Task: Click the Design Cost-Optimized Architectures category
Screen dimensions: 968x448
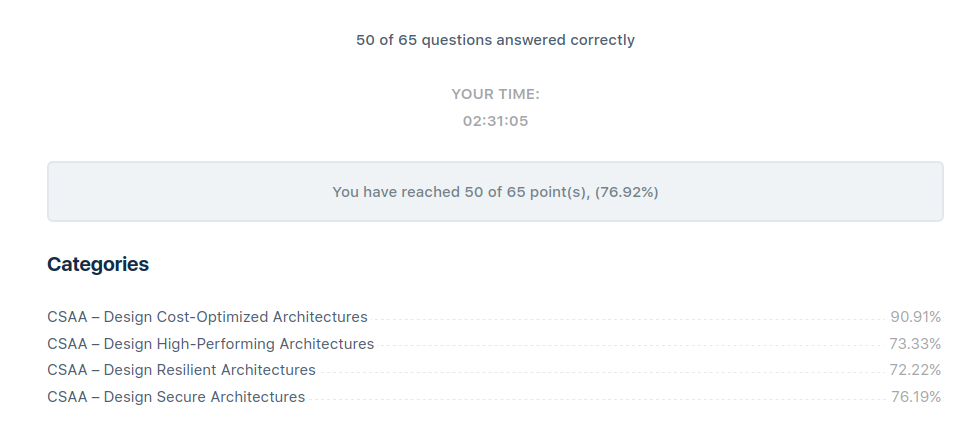Action: (207, 317)
